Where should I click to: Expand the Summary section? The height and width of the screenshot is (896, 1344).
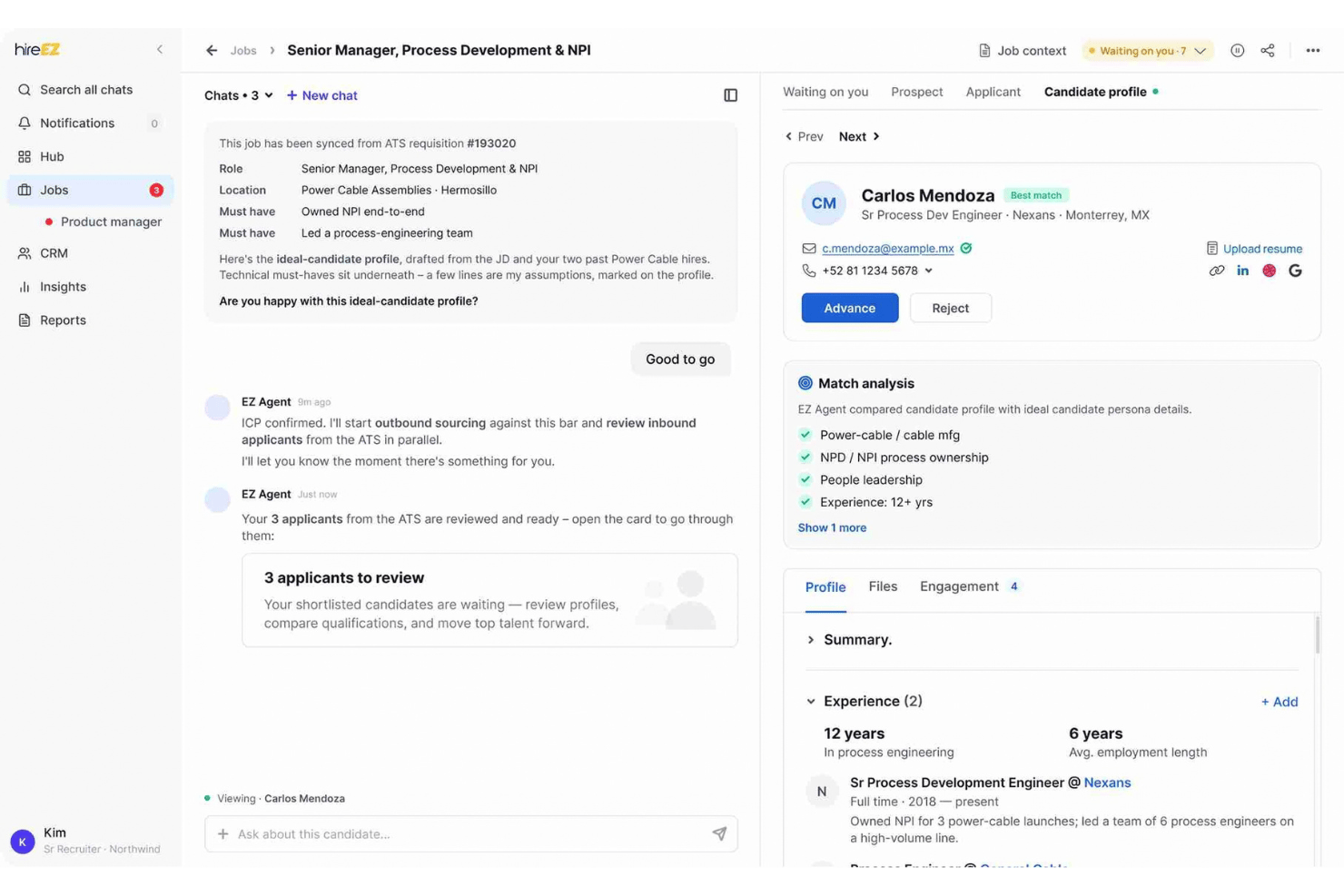pyautogui.click(x=811, y=640)
